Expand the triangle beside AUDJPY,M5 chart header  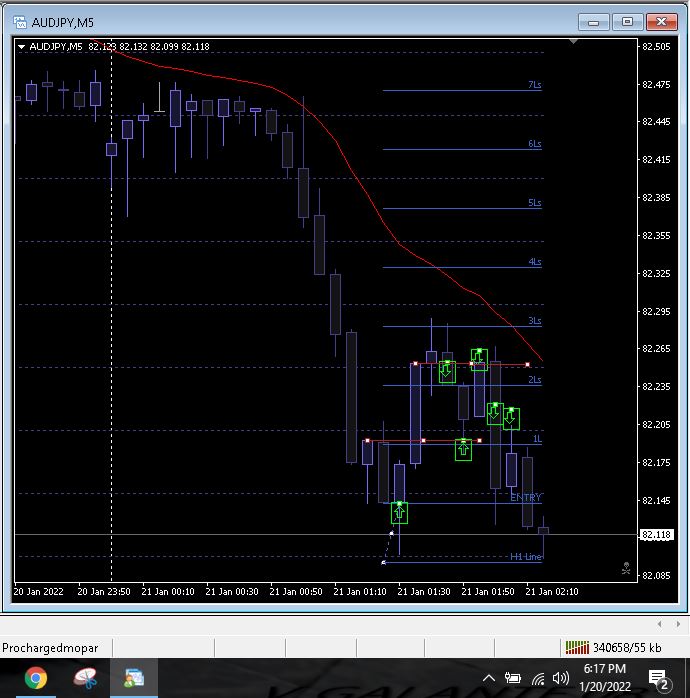(21, 47)
